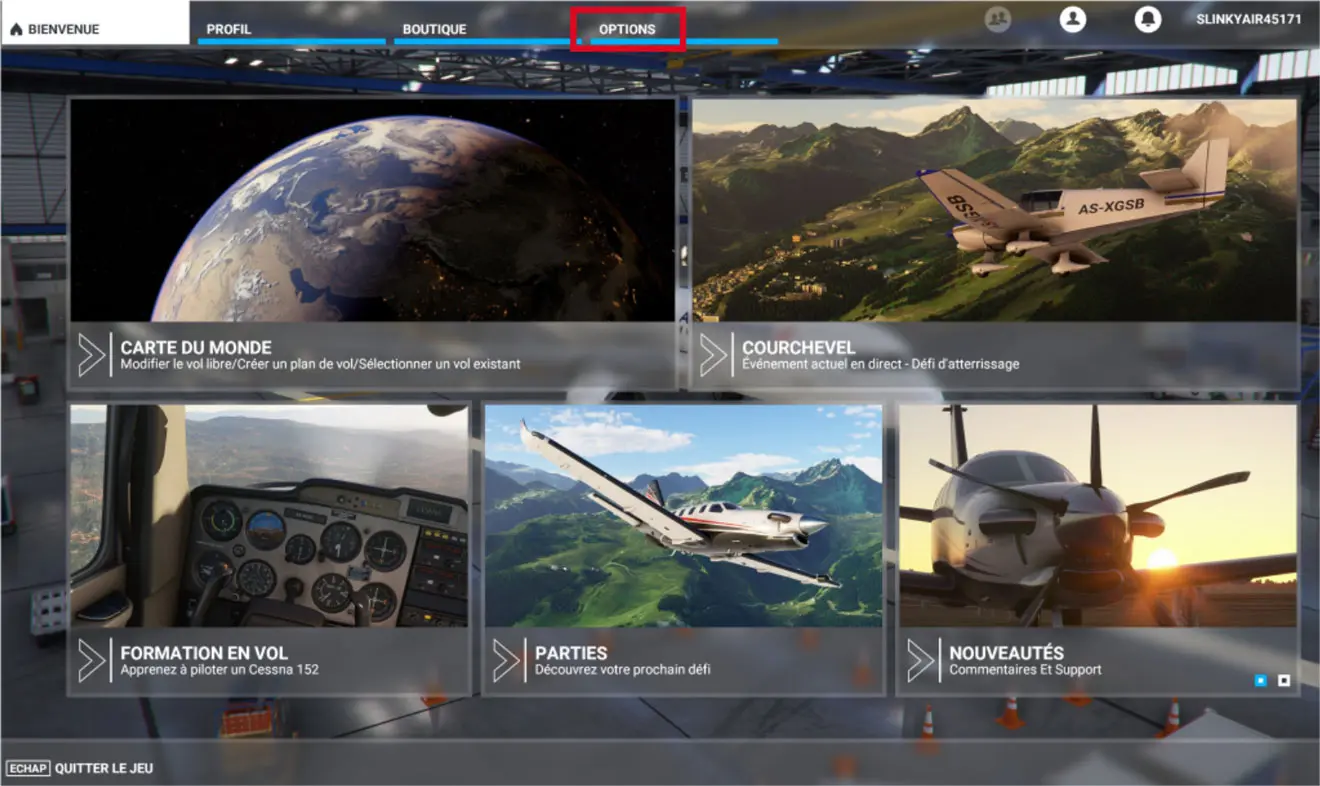Click the home icon beside Bienvenue
This screenshot has height=786, width=1320.
coord(16,30)
